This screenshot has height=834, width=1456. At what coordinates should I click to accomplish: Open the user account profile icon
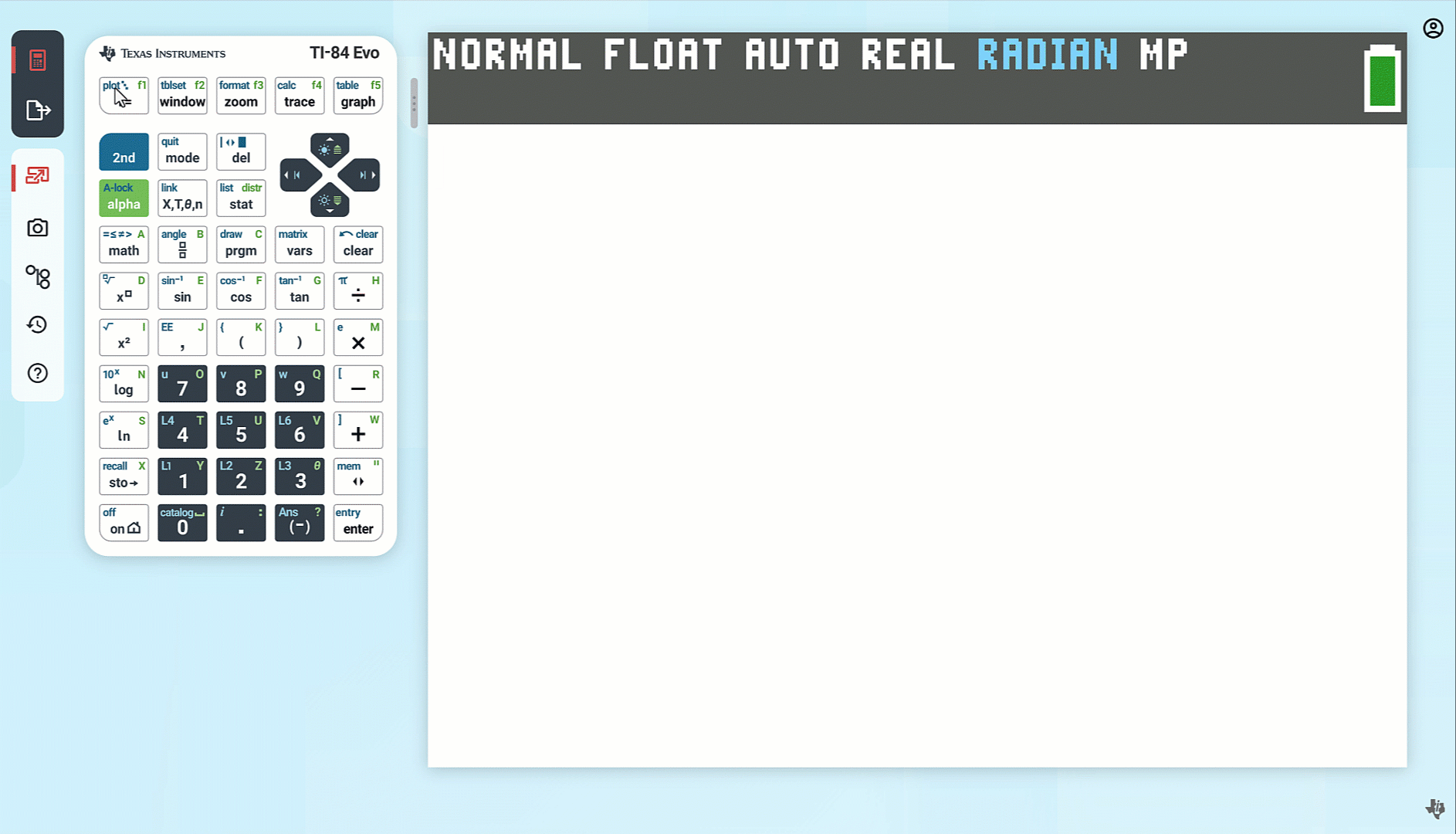pyautogui.click(x=1433, y=29)
